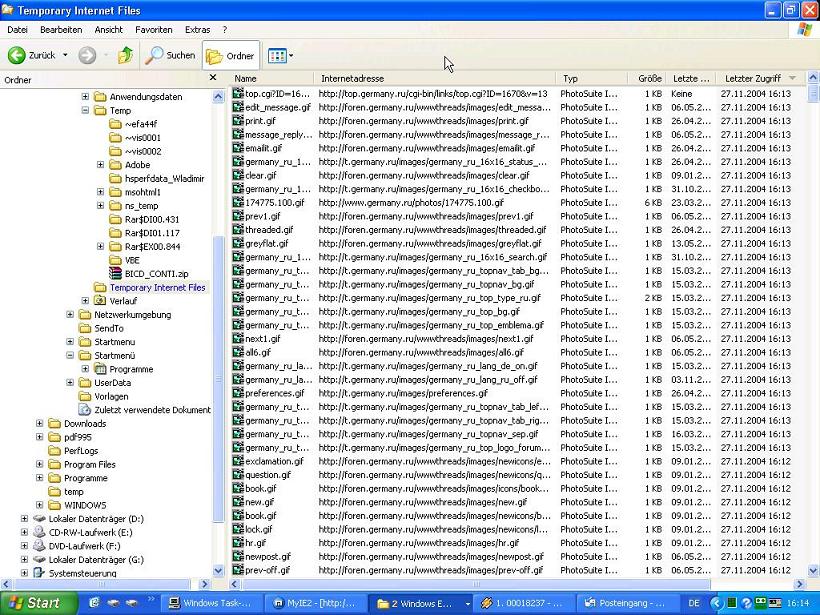Select the CD-RW-Laufwerk (E:) drive icon

[39, 532]
